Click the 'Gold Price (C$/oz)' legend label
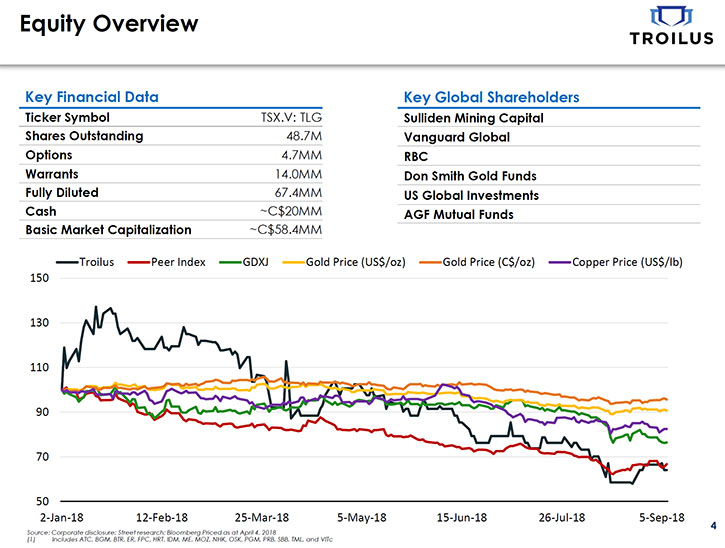The width and height of the screenshot is (725, 548). click(489, 262)
